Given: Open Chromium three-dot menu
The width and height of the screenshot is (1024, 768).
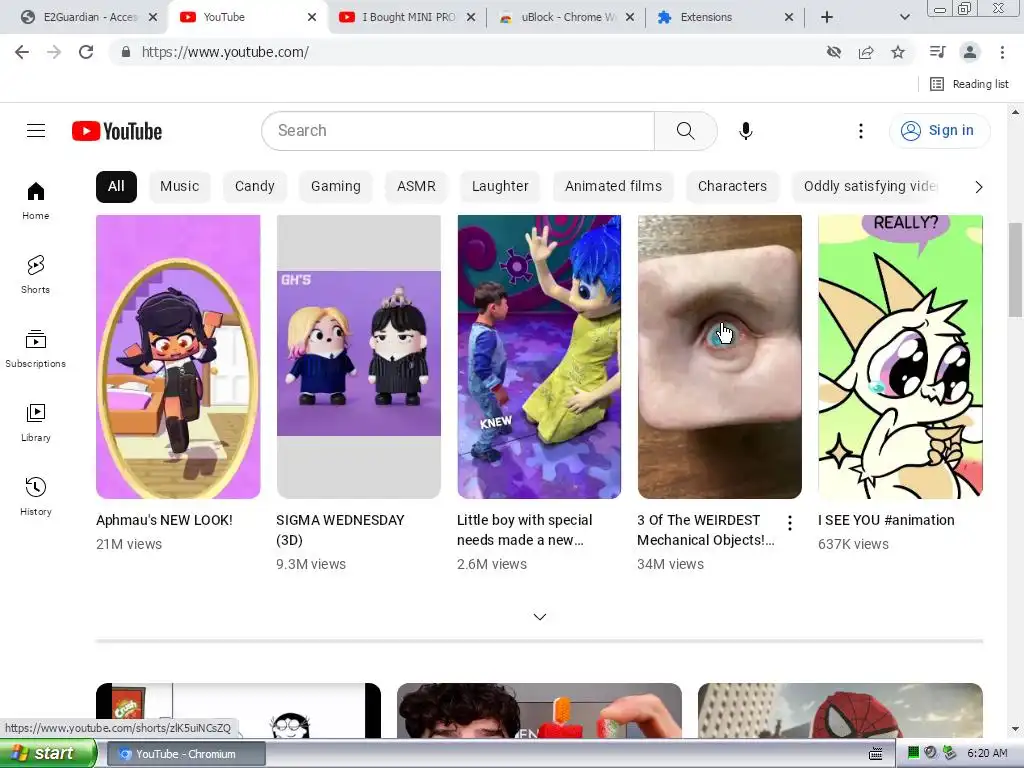Looking at the screenshot, I should 1002,52.
